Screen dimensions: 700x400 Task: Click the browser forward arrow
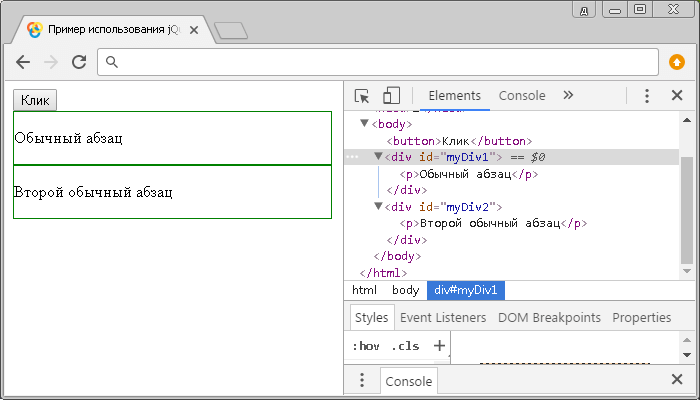(x=51, y=62)
